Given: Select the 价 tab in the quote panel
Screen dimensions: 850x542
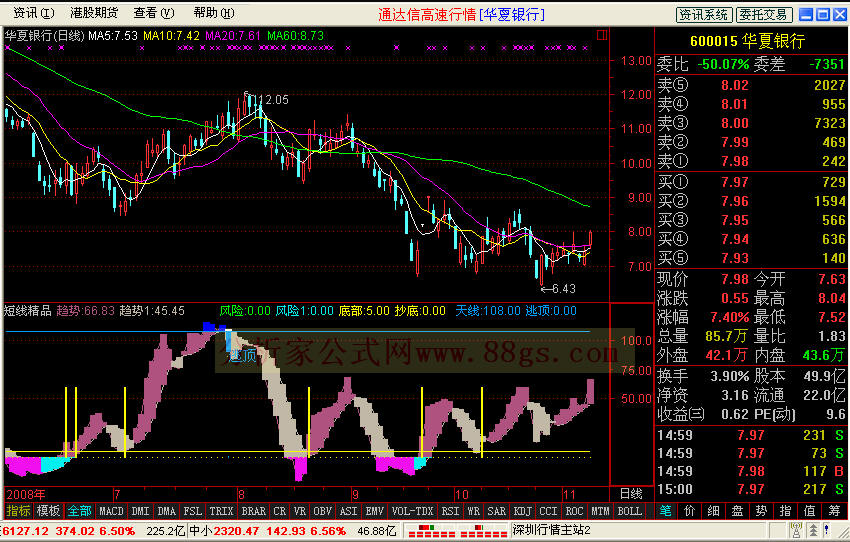Looking at the screenshot, I should [690, 511].
